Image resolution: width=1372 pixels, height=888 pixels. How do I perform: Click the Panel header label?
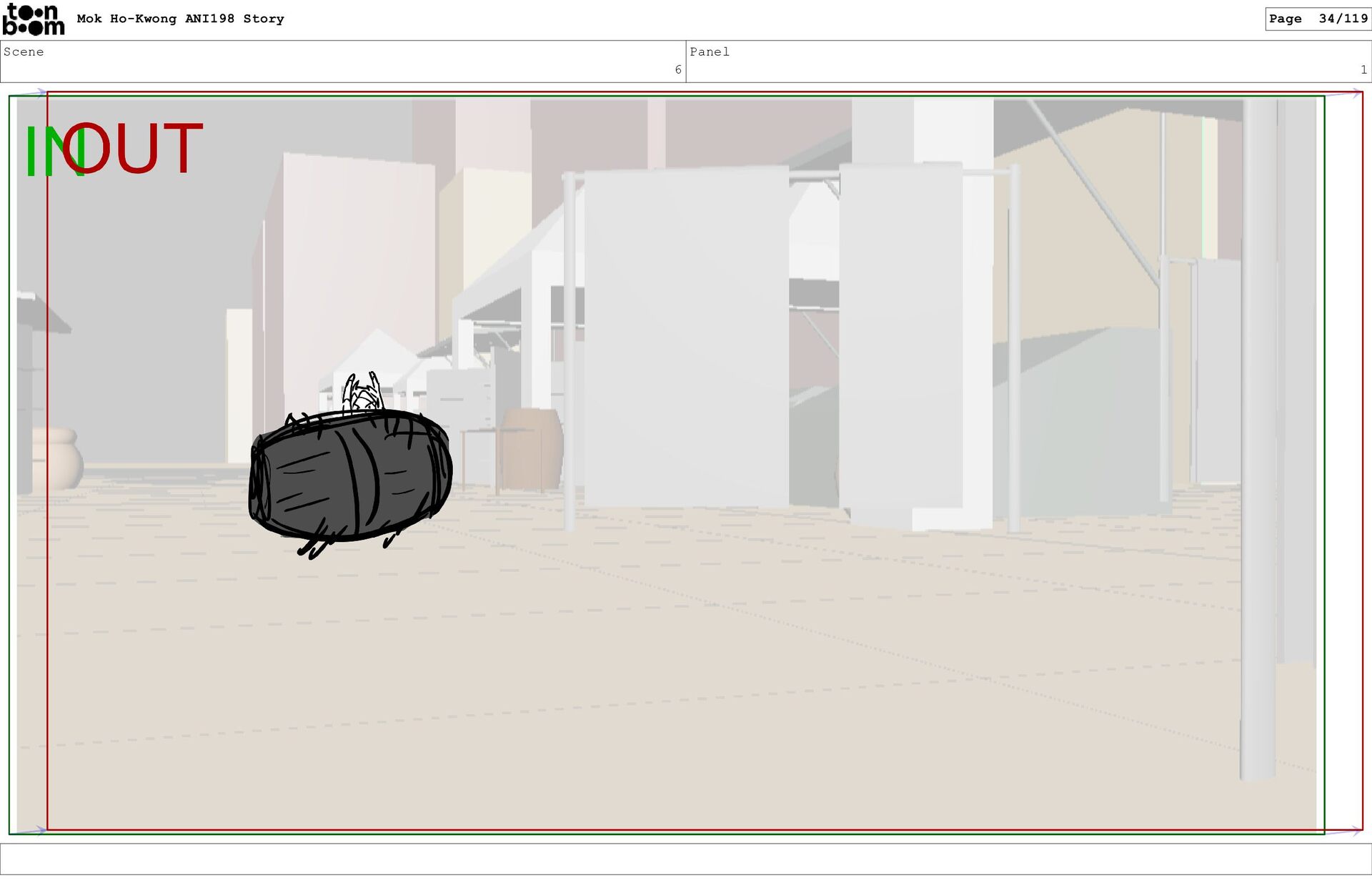pos(709,52)
